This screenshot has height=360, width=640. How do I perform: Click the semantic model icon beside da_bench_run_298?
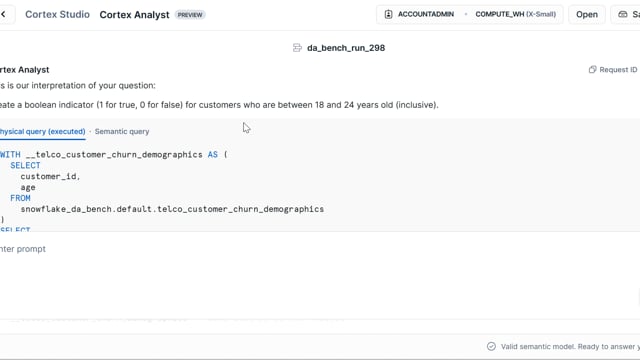click(297, 48)
